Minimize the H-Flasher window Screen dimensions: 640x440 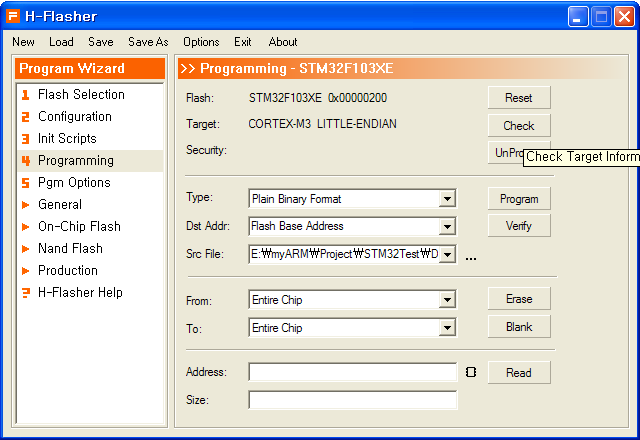578,17
